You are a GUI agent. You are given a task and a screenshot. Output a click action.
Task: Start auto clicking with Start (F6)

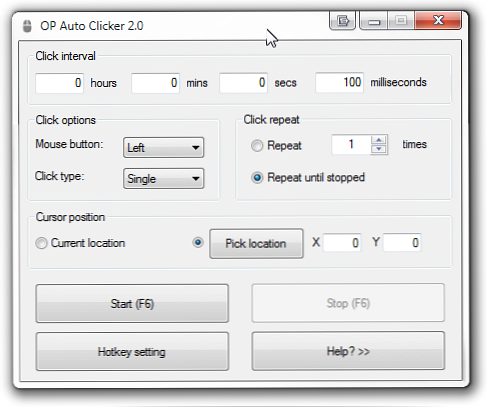[x=132, y=303]
